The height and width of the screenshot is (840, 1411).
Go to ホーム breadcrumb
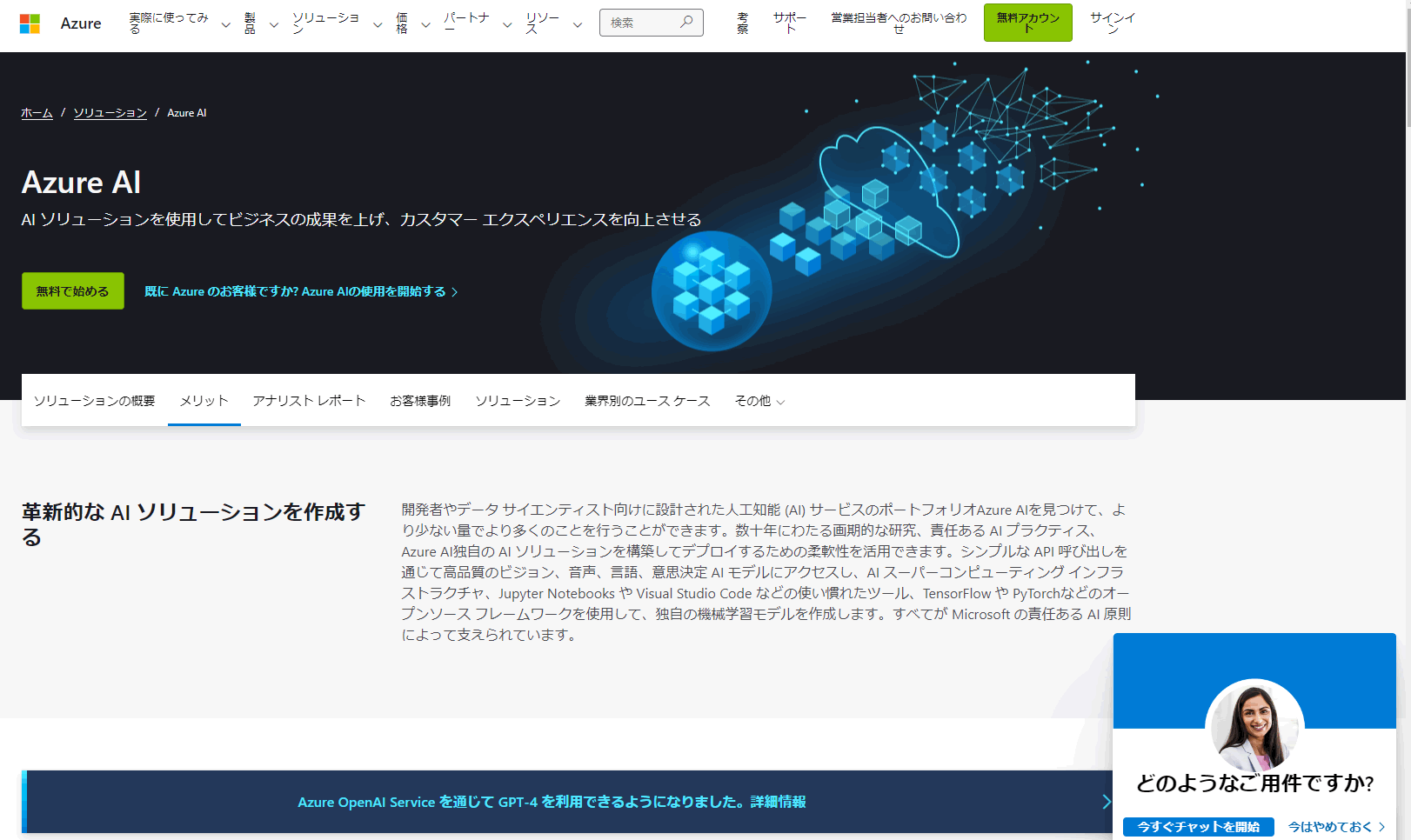37,113
